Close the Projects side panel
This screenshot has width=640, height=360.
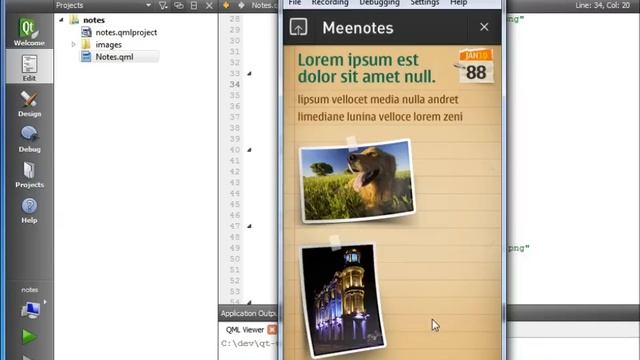pos(209,5)
